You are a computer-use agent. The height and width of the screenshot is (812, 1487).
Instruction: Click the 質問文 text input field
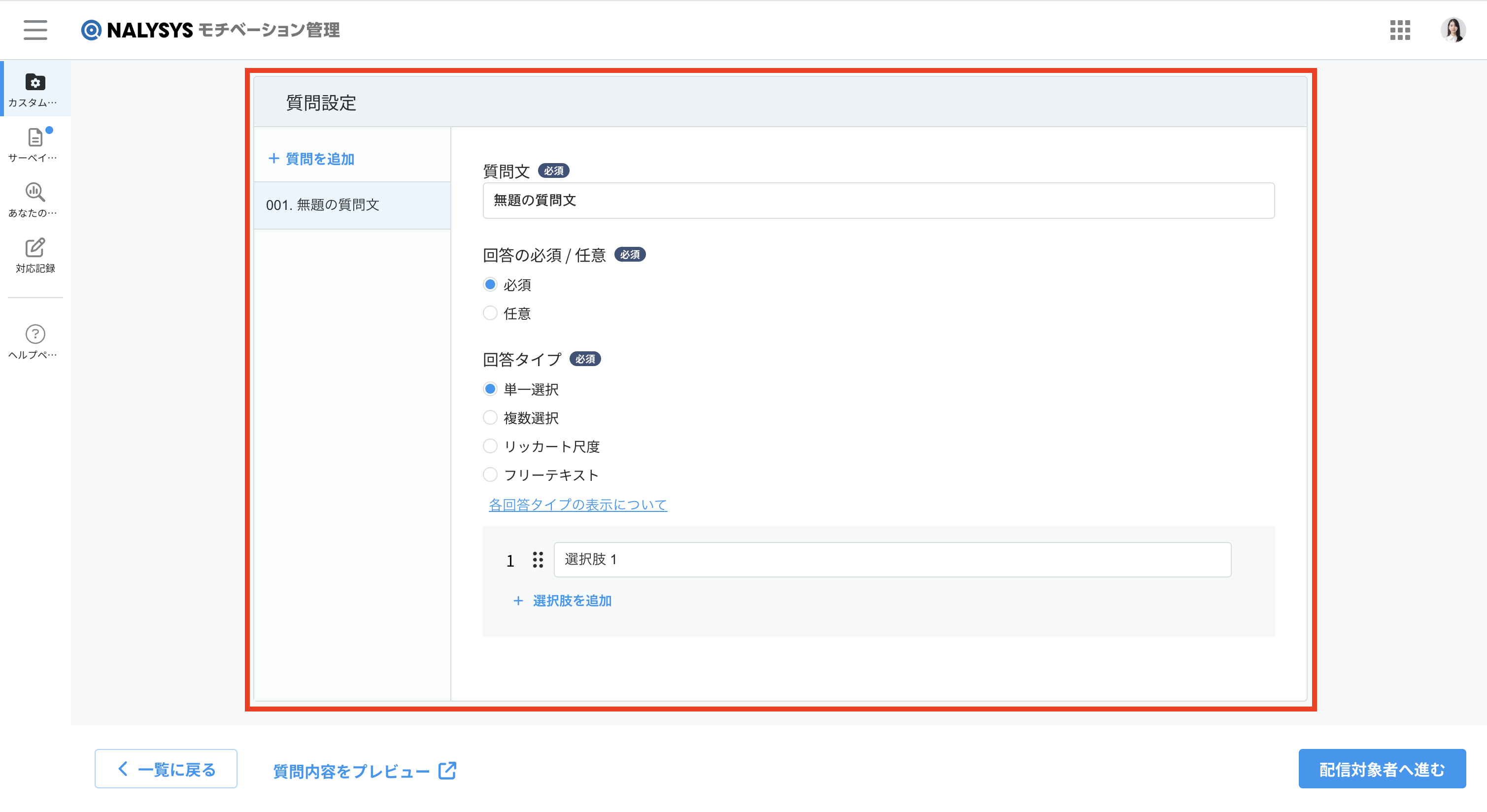878,200
